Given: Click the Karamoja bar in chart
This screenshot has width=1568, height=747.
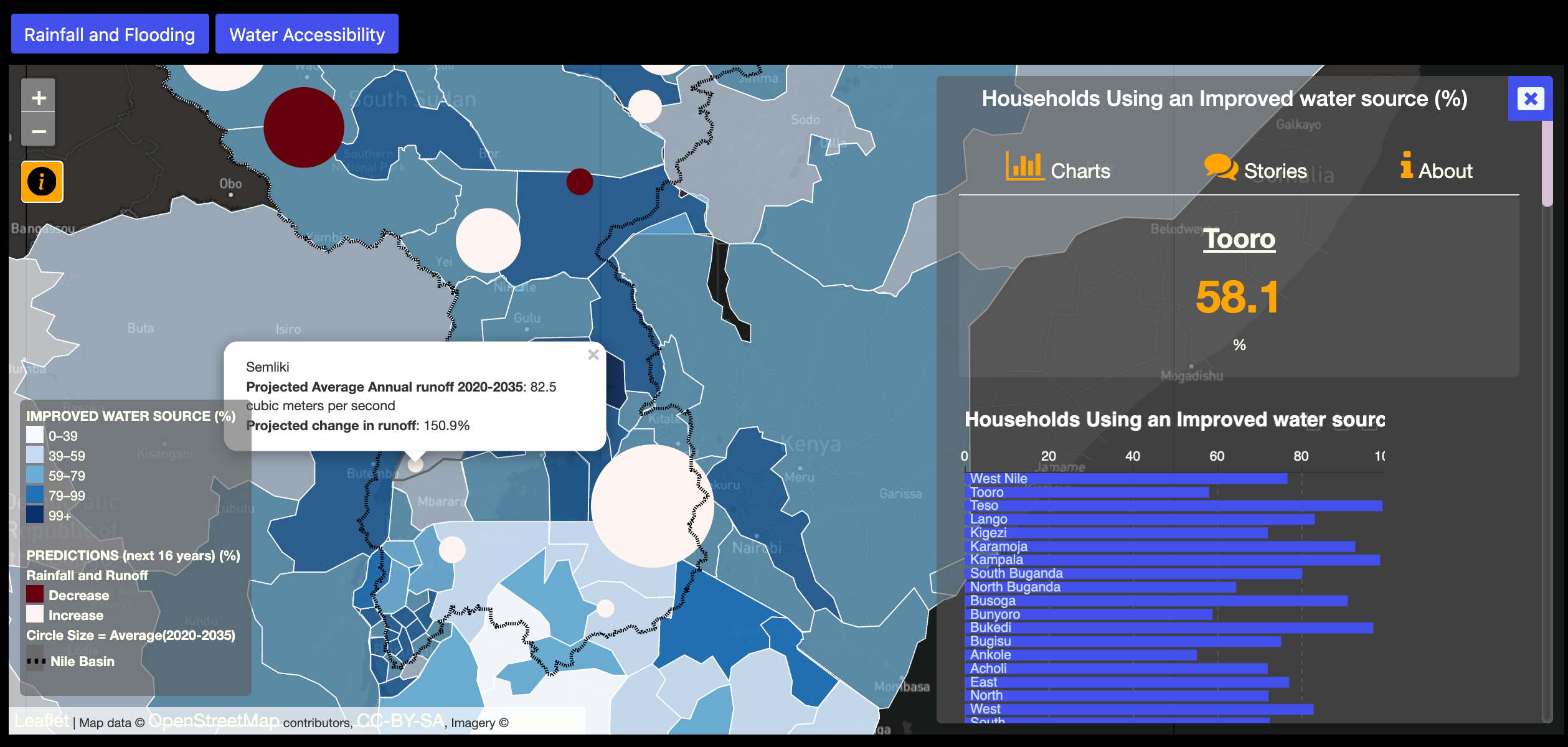Looking at the screenshot, I should (x=1159, y=547).
